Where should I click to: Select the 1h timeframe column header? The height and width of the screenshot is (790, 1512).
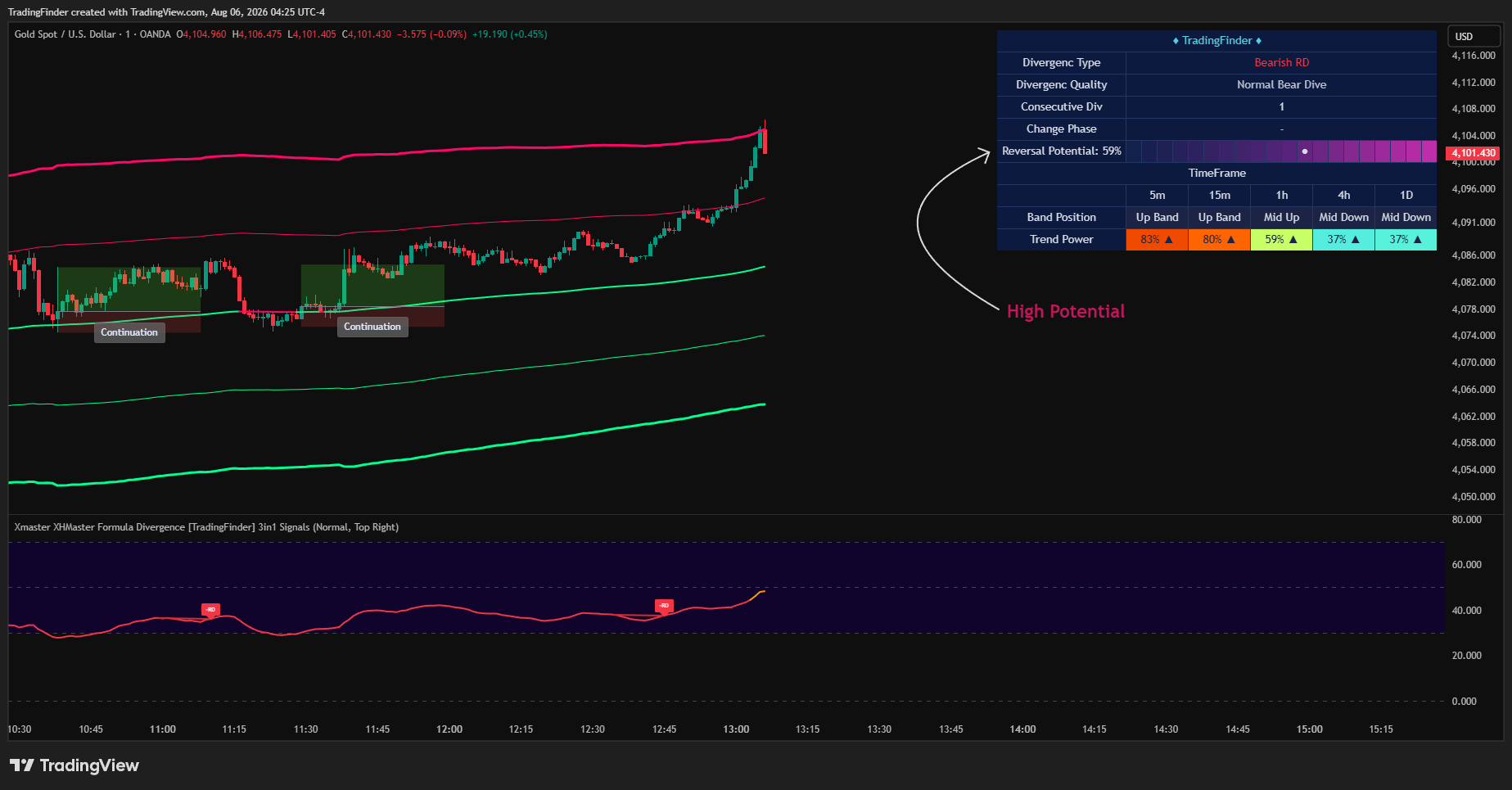pos(1281,196)
